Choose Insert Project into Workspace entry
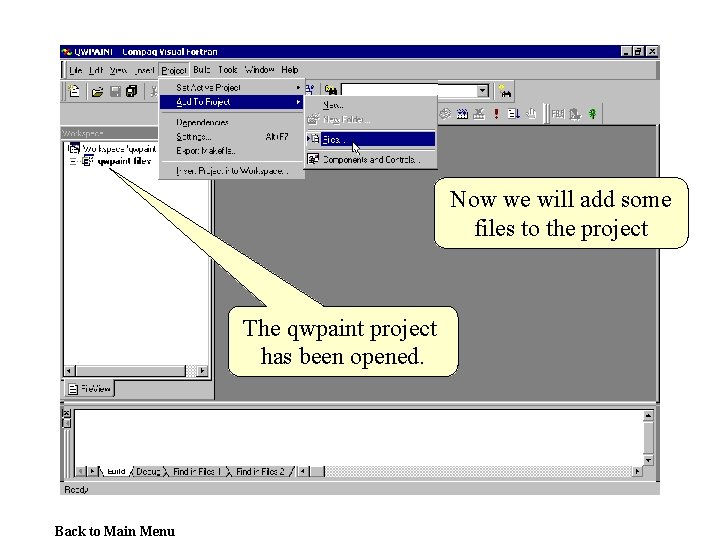Screen dimensions: 720x540 pyautogui.click(x=231, y=171)
